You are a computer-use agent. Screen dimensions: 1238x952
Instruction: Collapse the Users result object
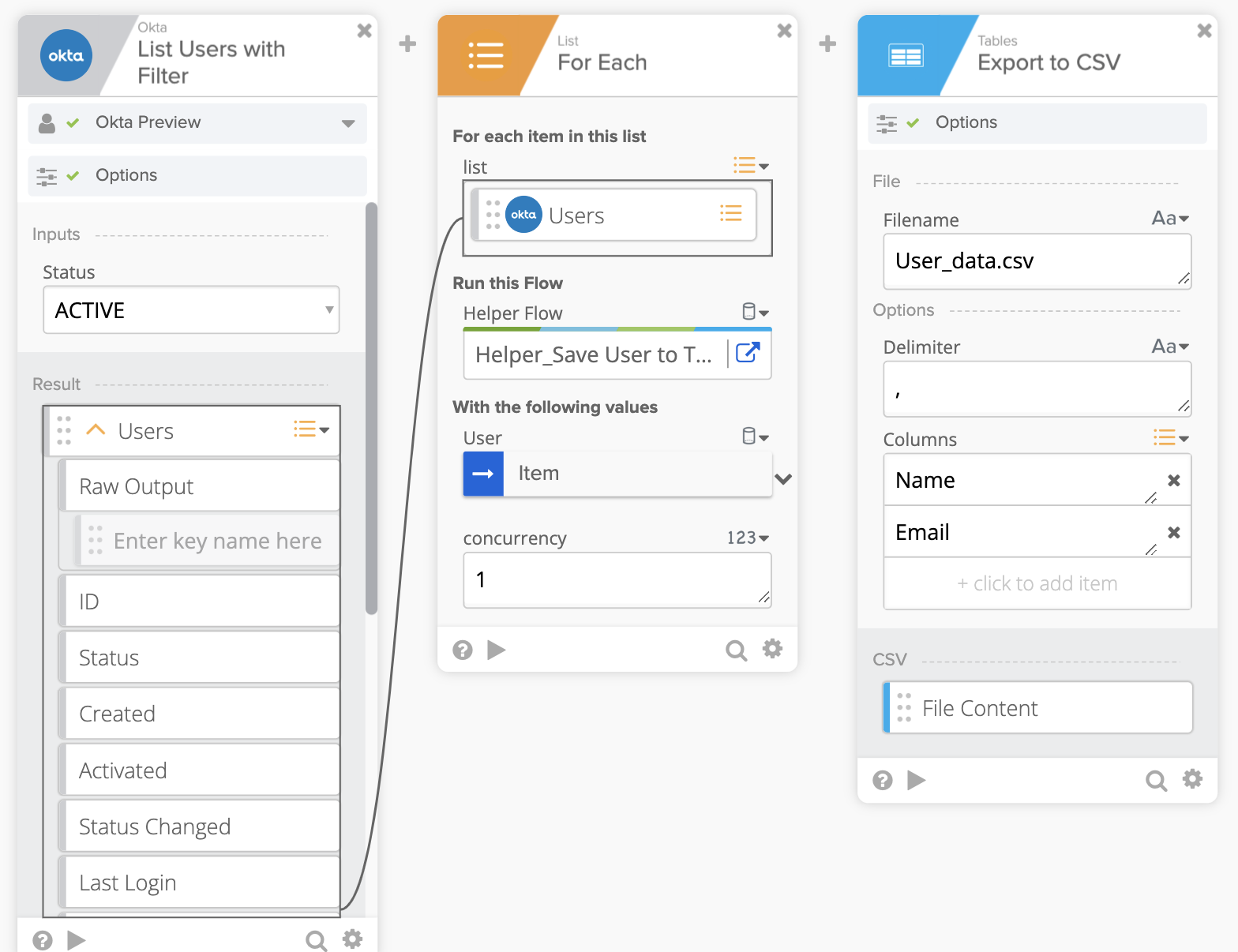pos(96,430)
